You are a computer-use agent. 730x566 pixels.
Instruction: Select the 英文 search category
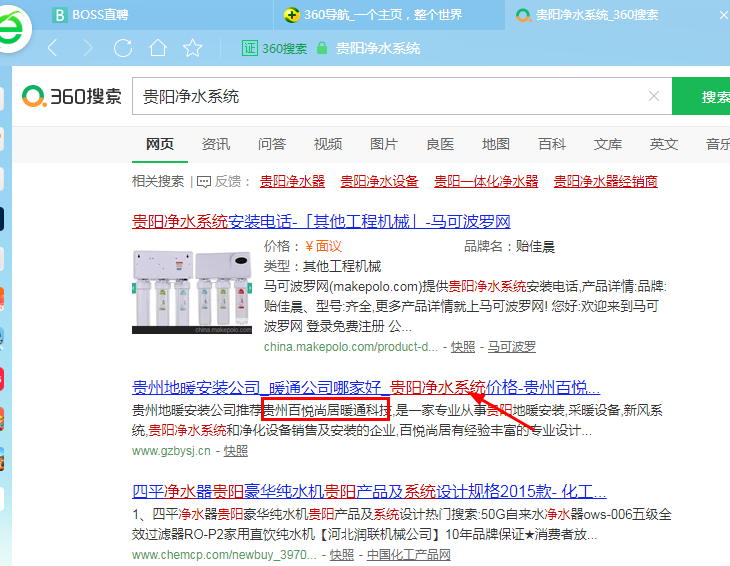[664, 144]
